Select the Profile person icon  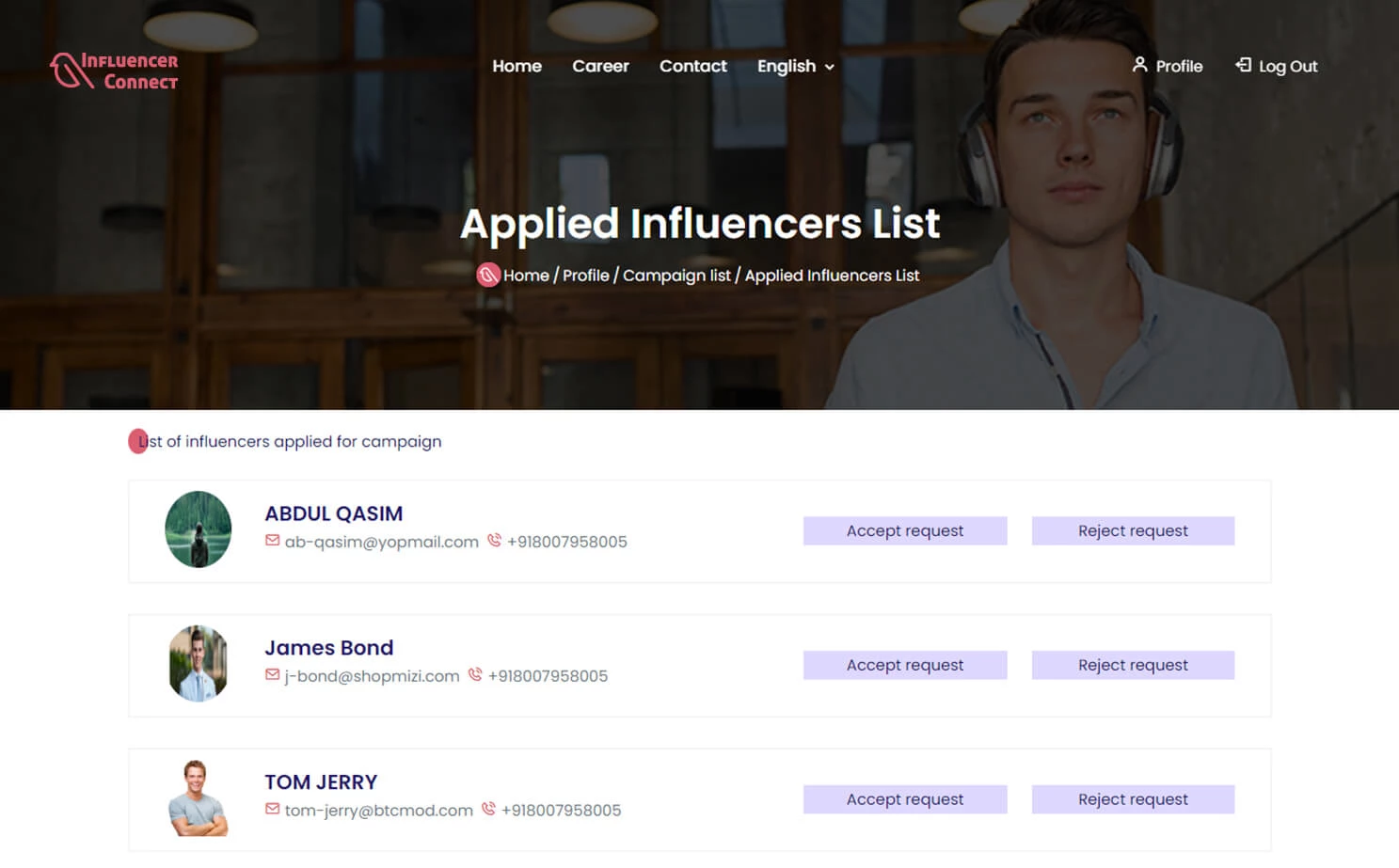(x=1139, y=66)
